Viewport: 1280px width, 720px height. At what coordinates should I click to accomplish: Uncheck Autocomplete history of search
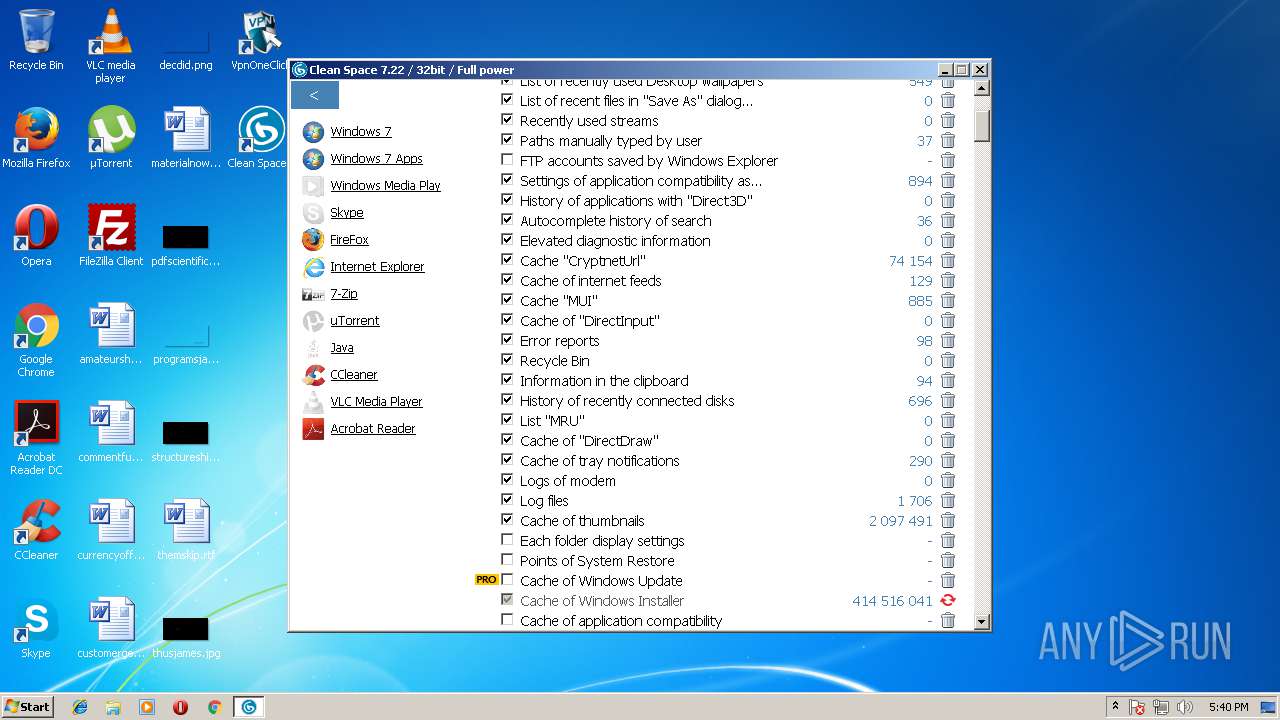(x=507, y=220)
